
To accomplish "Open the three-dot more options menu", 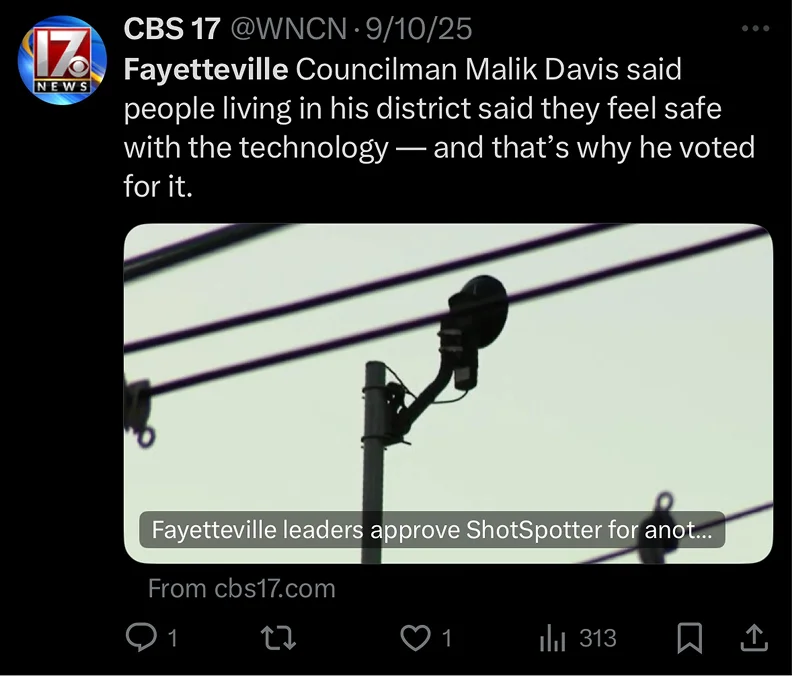I will click(756, 28).
